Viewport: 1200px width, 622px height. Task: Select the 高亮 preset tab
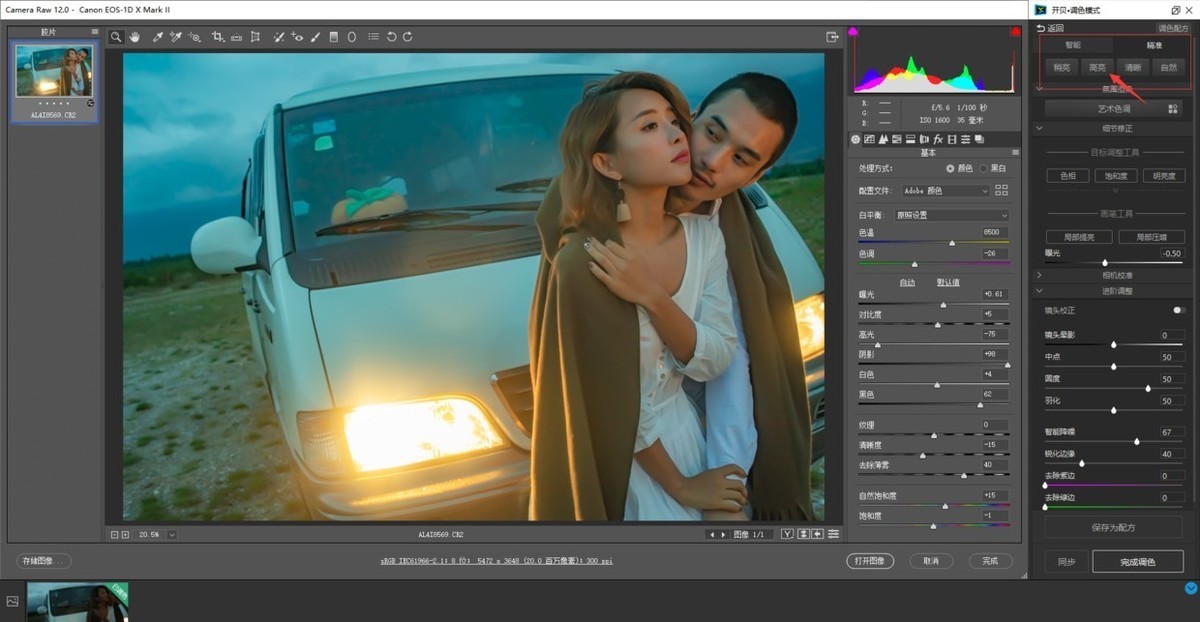1097,68
